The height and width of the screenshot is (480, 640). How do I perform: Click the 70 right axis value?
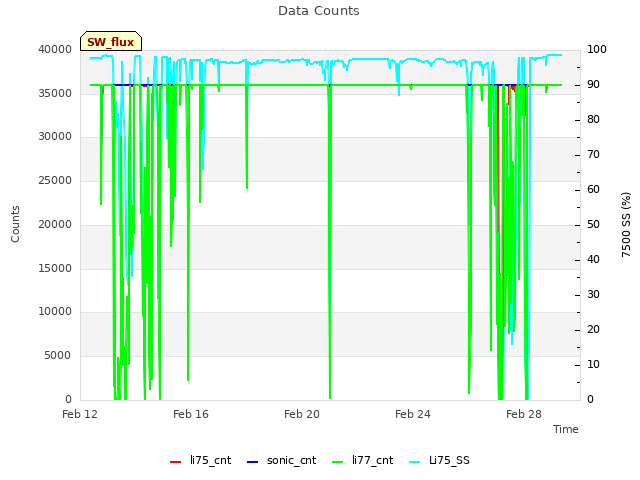[593, 155]
